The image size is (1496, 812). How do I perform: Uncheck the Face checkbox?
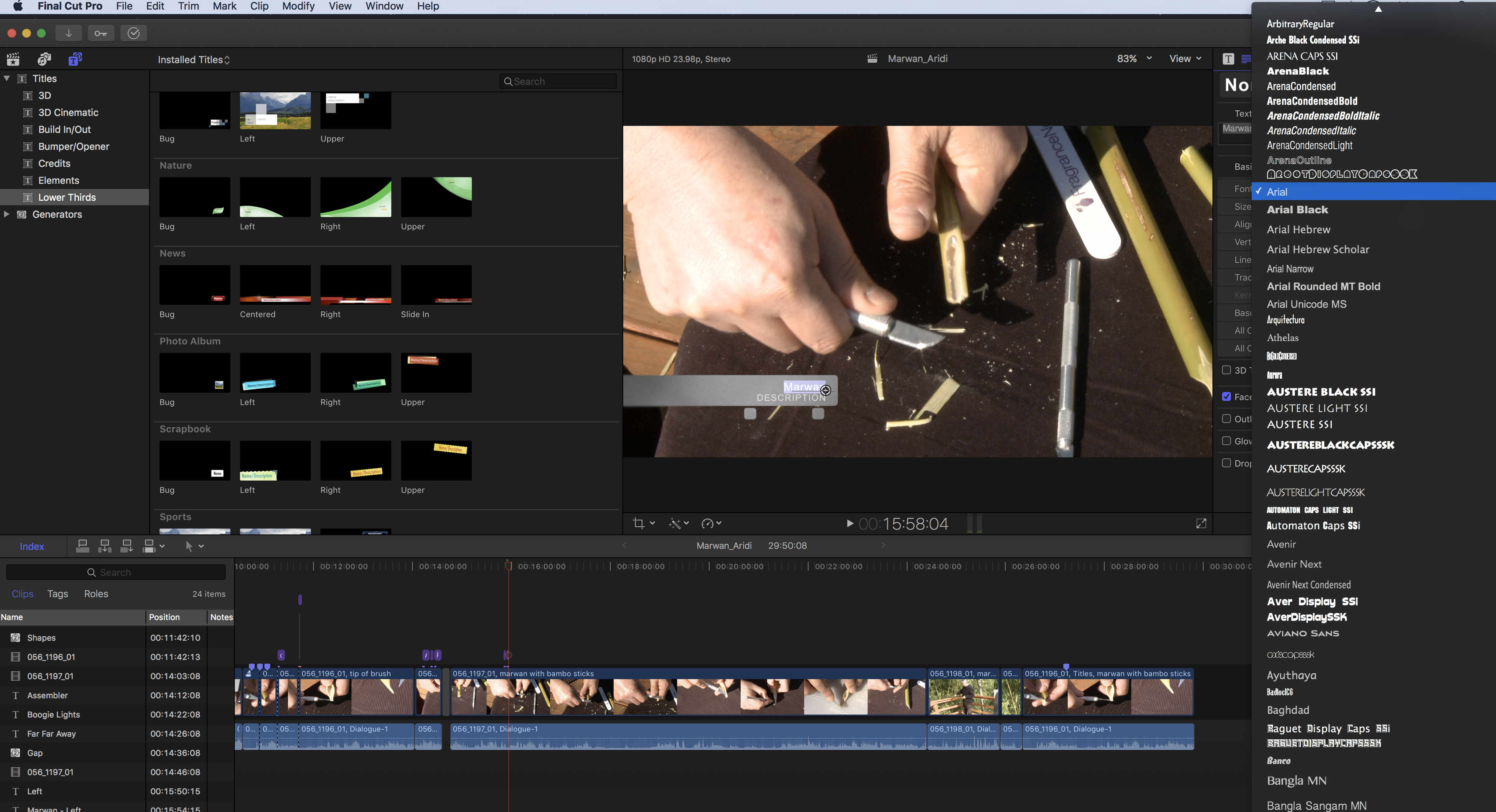(1226, 396)
